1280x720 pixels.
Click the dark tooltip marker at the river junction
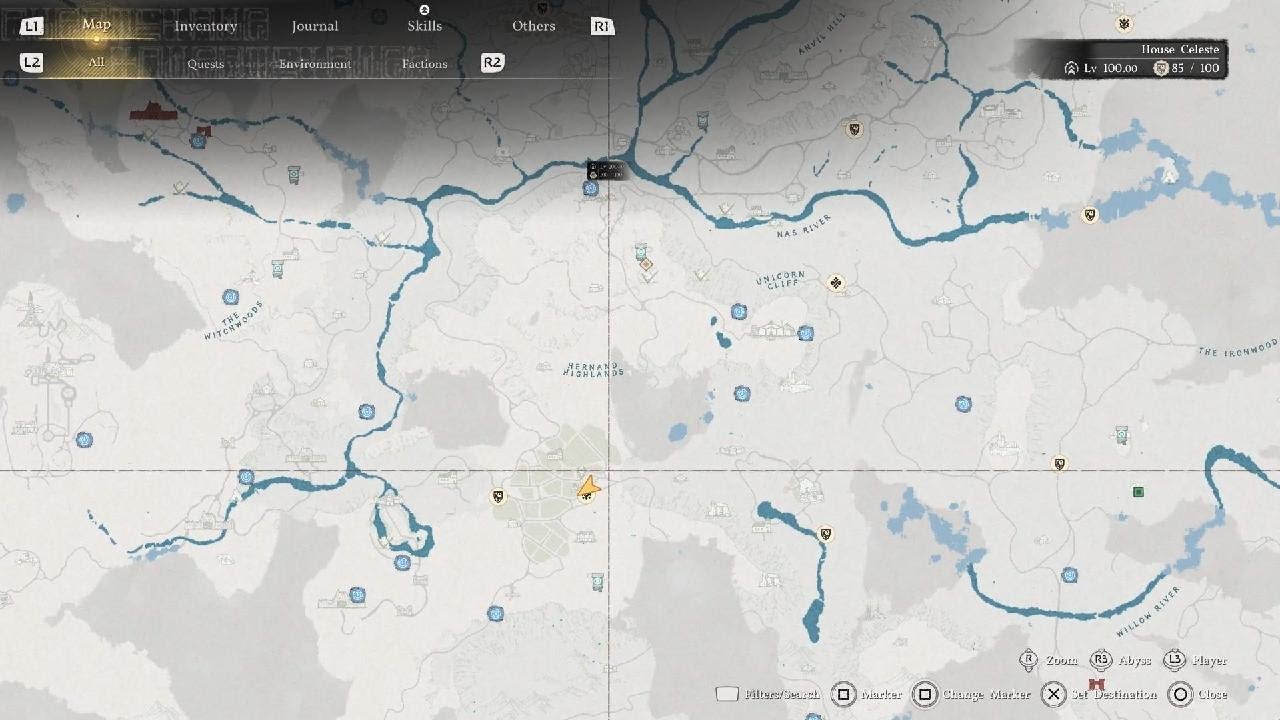click(606, 171)
